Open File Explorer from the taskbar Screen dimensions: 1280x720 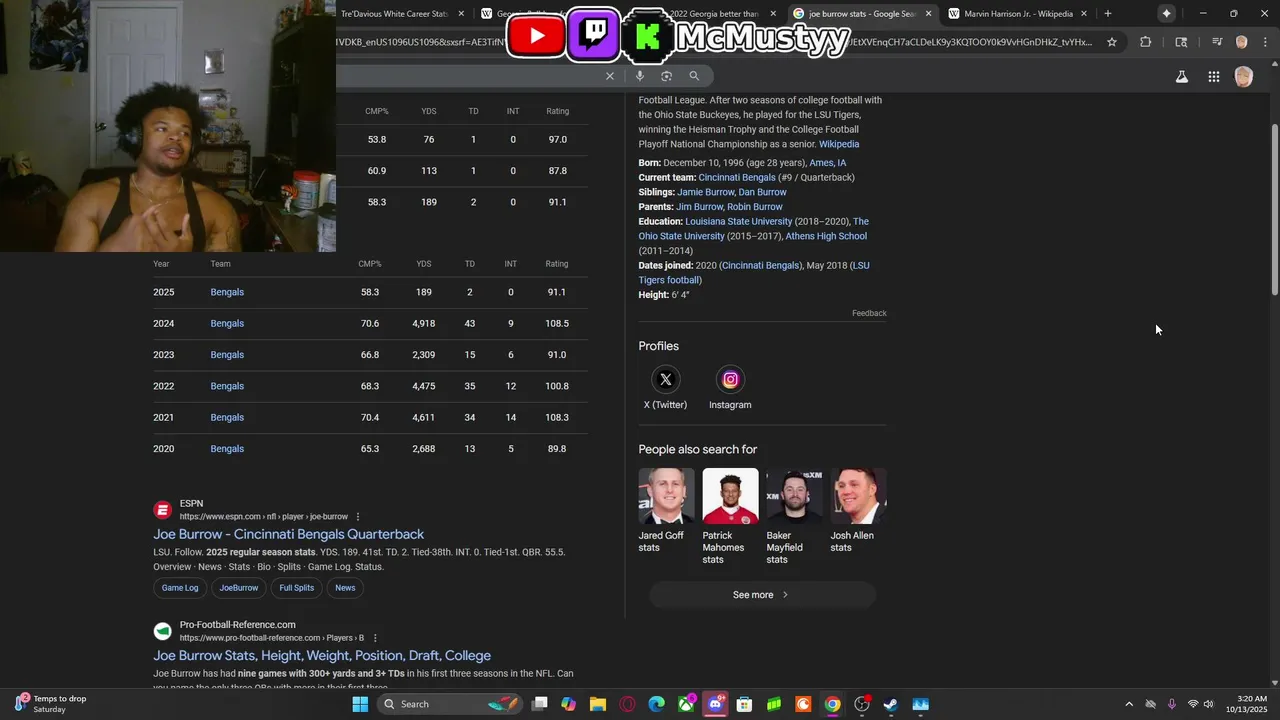(598, 704)
